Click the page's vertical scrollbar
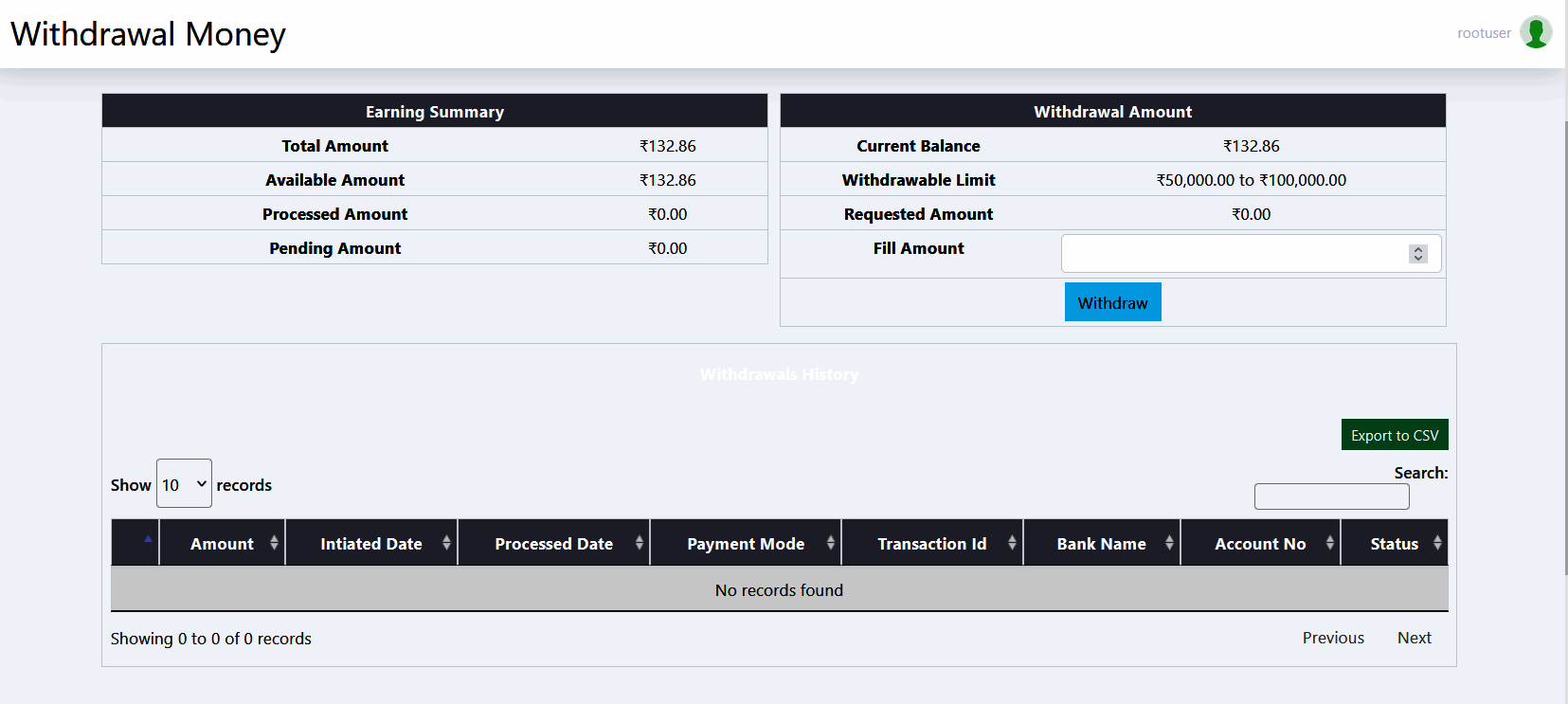 (1565, 346)
